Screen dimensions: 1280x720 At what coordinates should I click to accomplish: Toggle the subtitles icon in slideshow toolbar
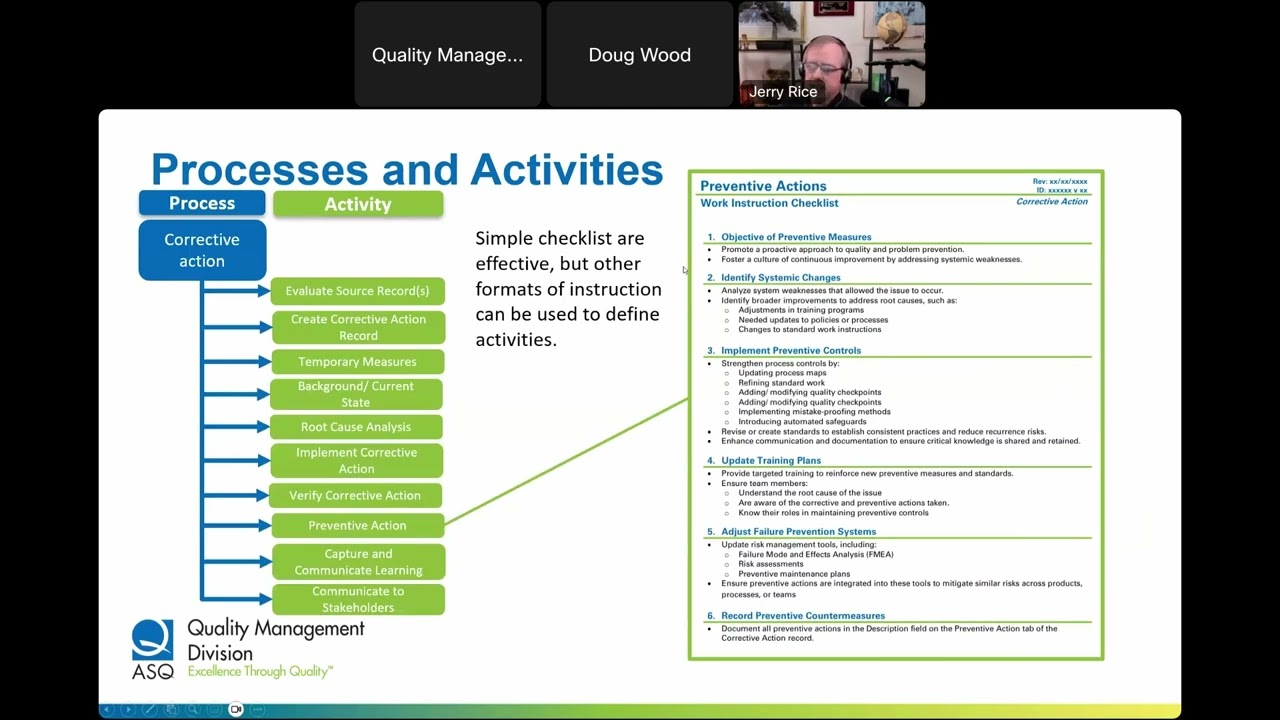click(x=214, y=709)
